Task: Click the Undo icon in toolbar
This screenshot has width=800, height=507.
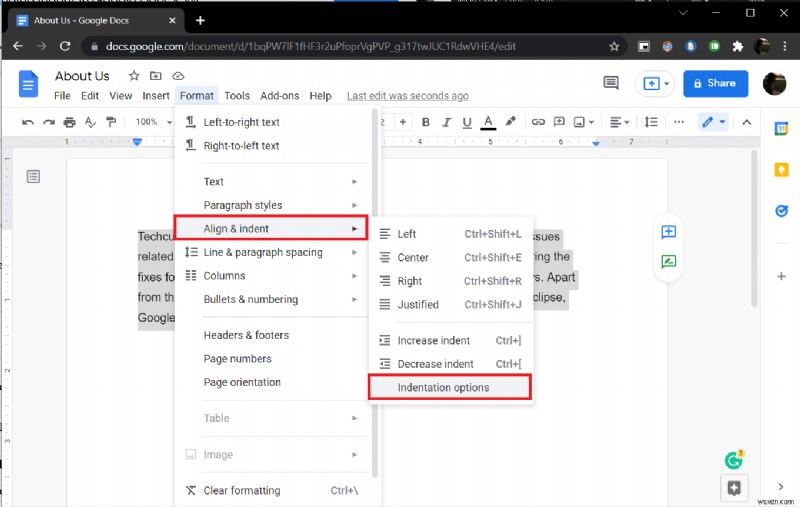Action: (28, 122)
